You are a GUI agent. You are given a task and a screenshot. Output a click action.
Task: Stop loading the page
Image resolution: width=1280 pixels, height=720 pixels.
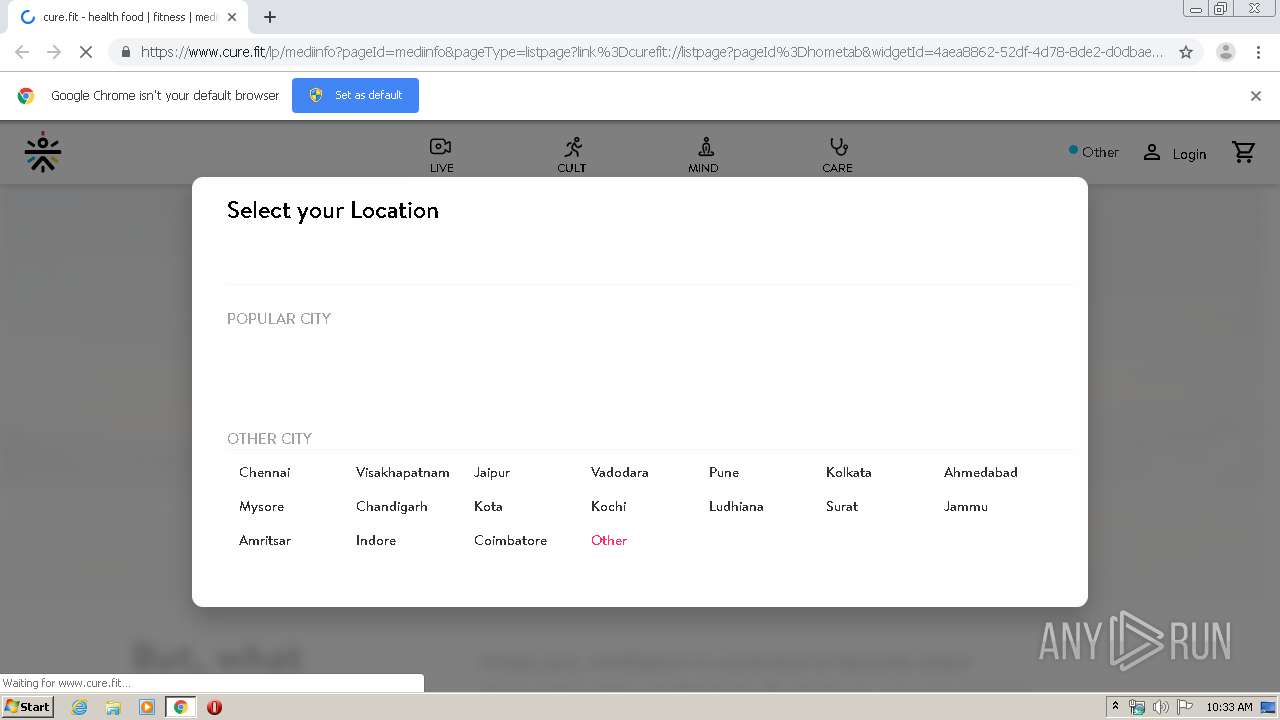(86, 52)
